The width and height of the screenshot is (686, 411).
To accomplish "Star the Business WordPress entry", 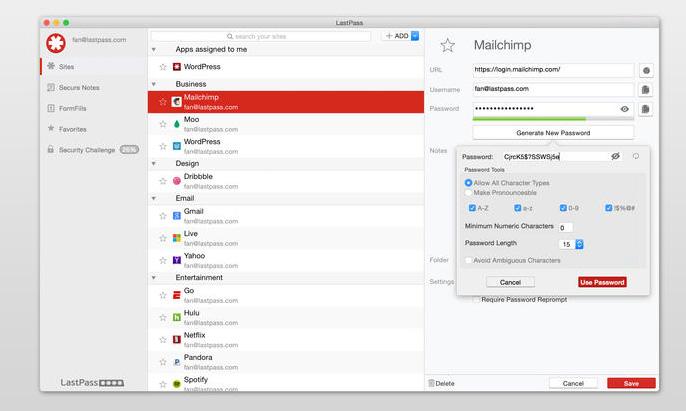I will tap(163, 146).
